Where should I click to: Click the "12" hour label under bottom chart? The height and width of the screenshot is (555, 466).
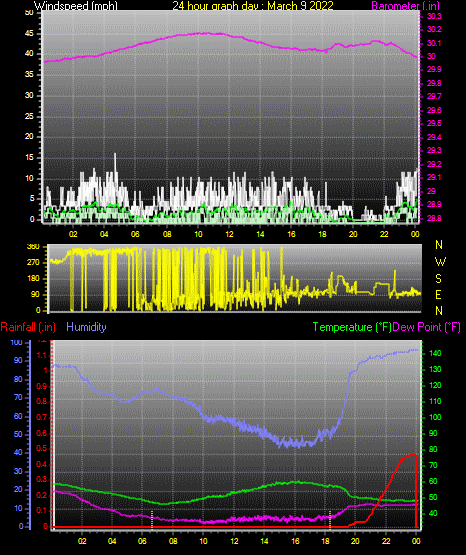[234, 541]
